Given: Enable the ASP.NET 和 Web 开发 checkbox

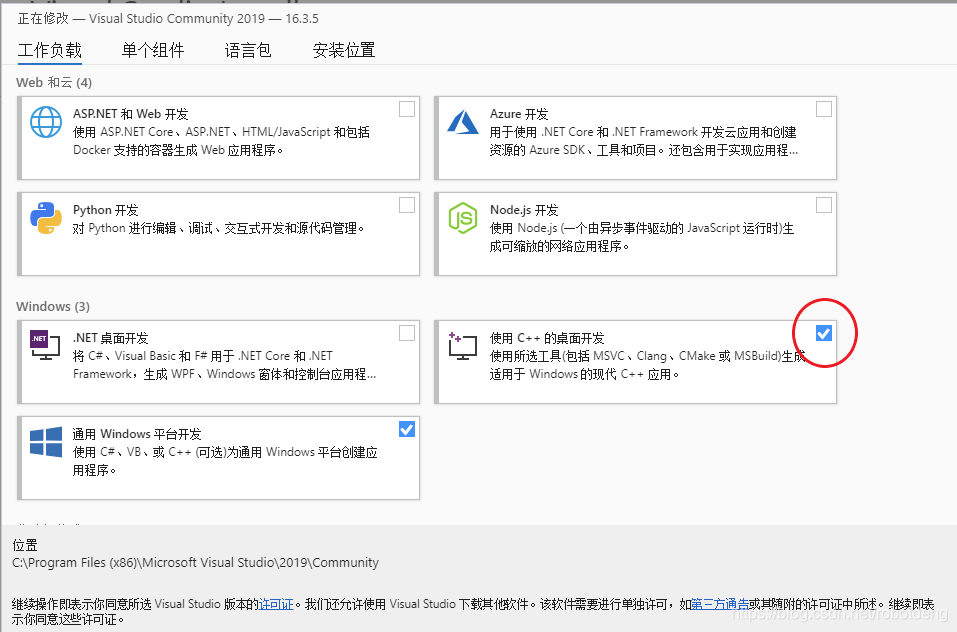Looking at the screenshot, I should click(407, 109).
